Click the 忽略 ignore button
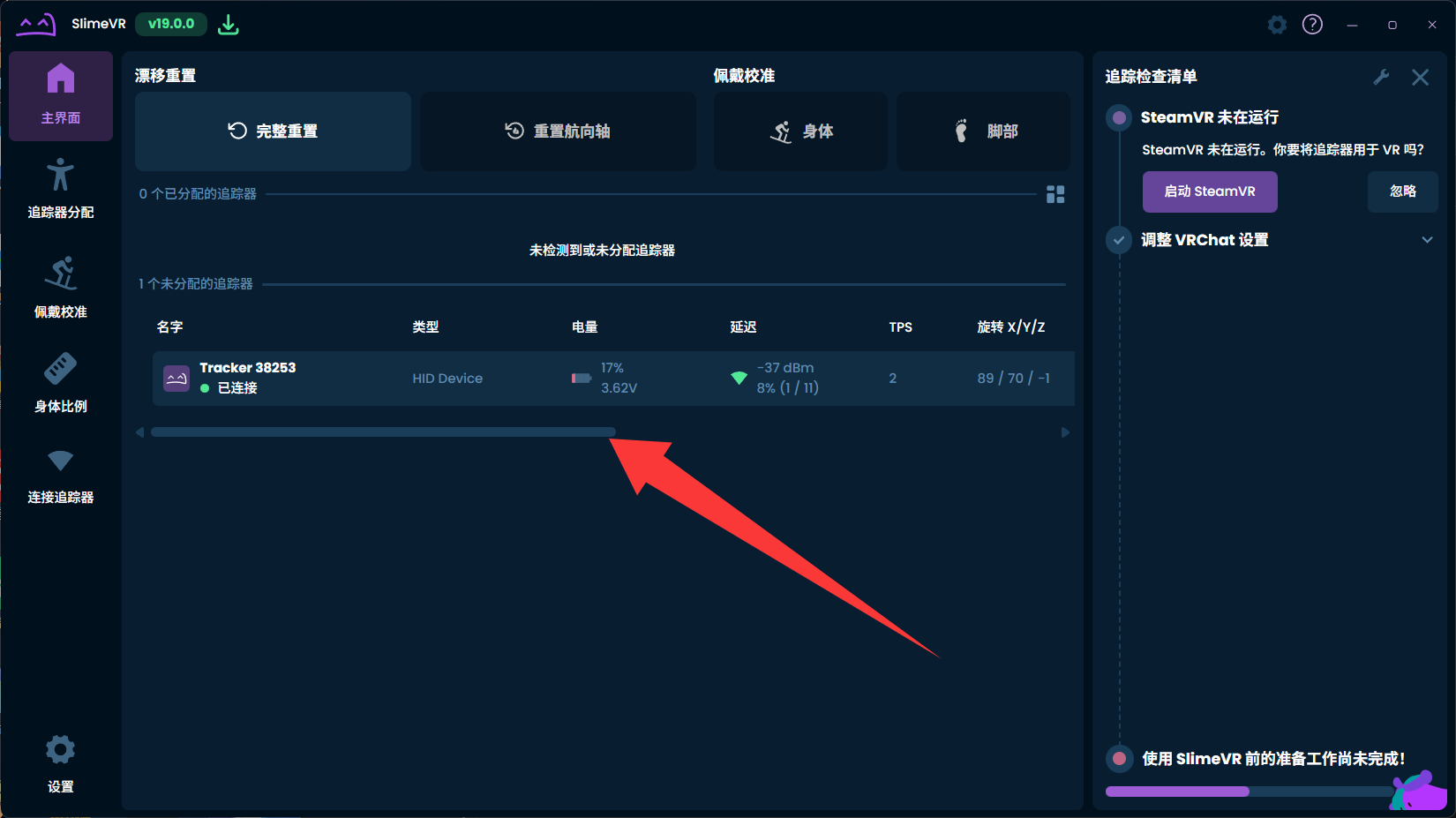1456x818 pixels. coord(1403,192)
